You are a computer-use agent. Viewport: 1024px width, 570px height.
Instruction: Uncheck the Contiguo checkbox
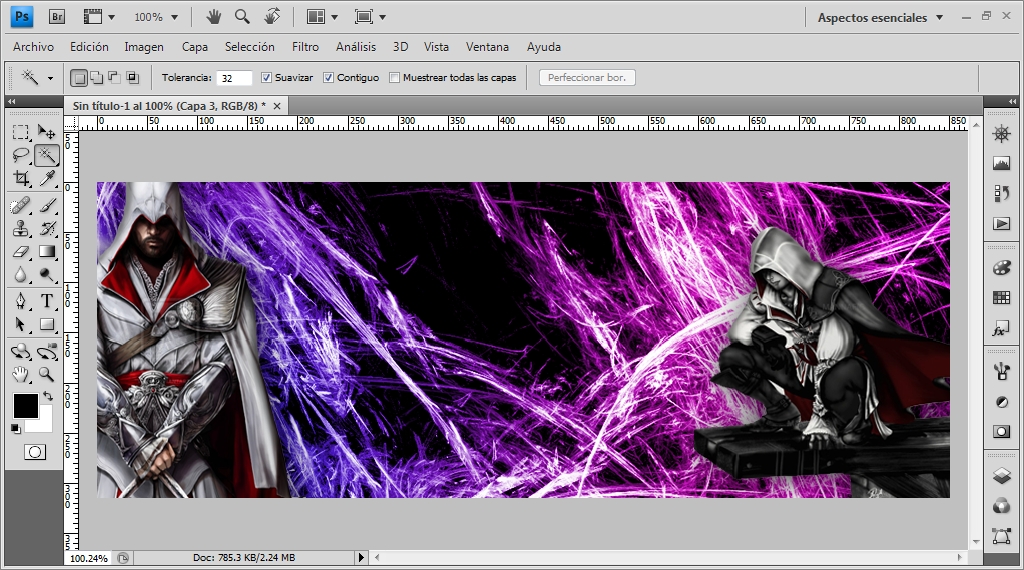coord(328,78)
